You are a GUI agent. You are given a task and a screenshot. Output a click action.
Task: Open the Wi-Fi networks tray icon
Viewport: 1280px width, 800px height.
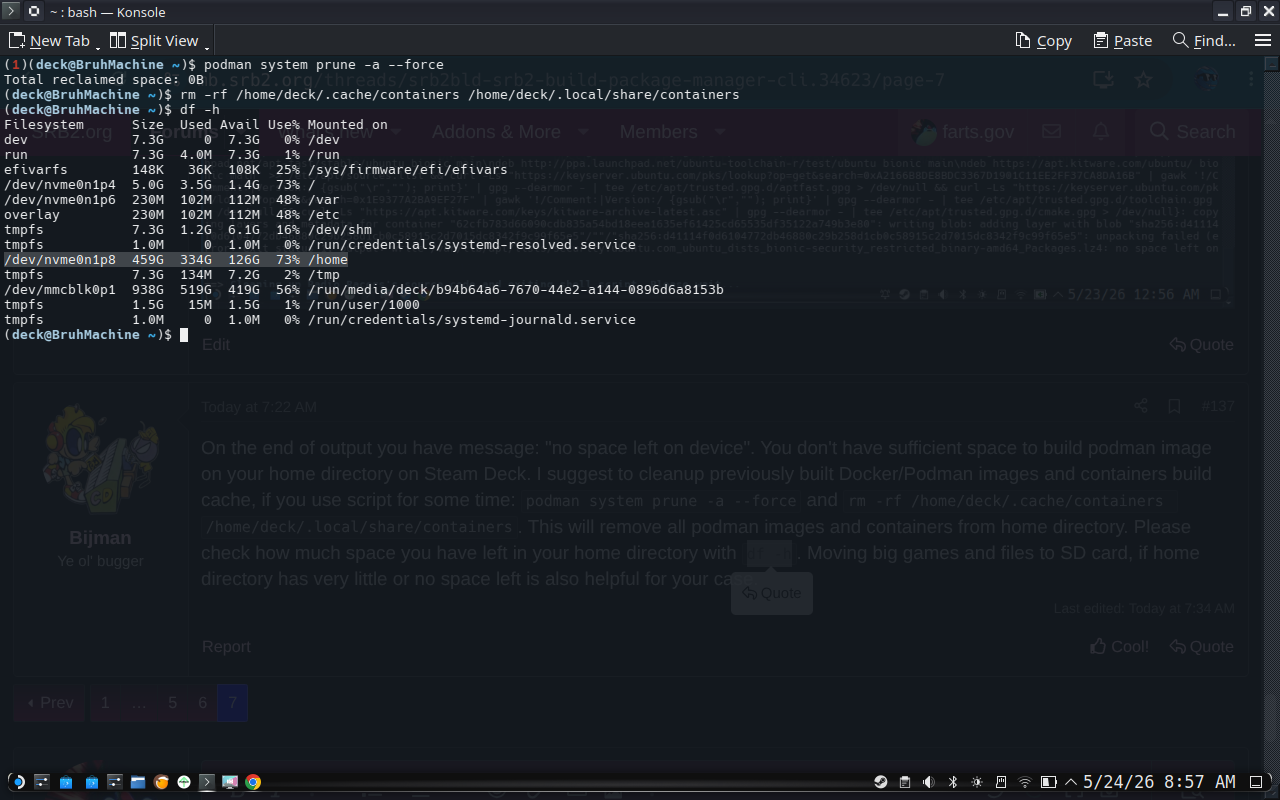[x=1025, y=782]
